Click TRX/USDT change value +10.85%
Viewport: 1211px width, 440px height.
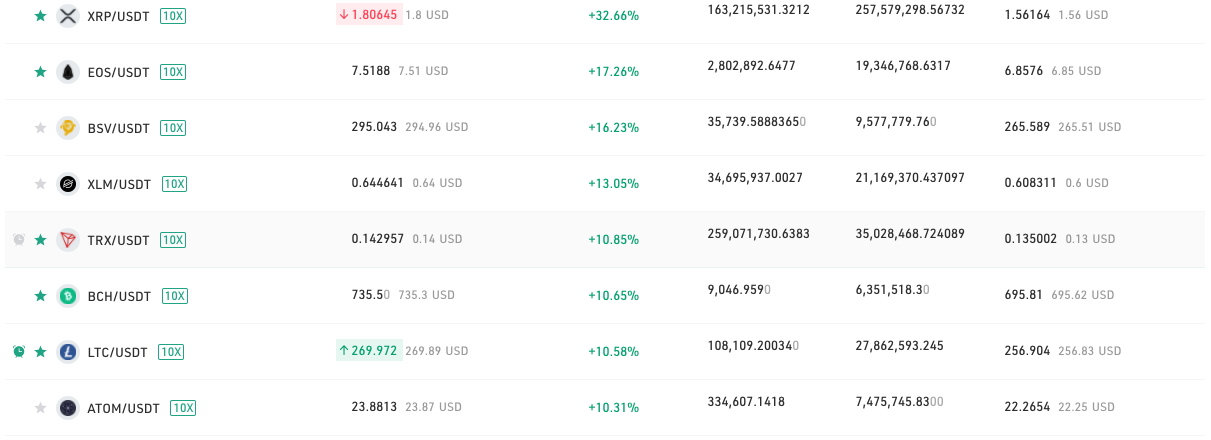pos(613,240)
